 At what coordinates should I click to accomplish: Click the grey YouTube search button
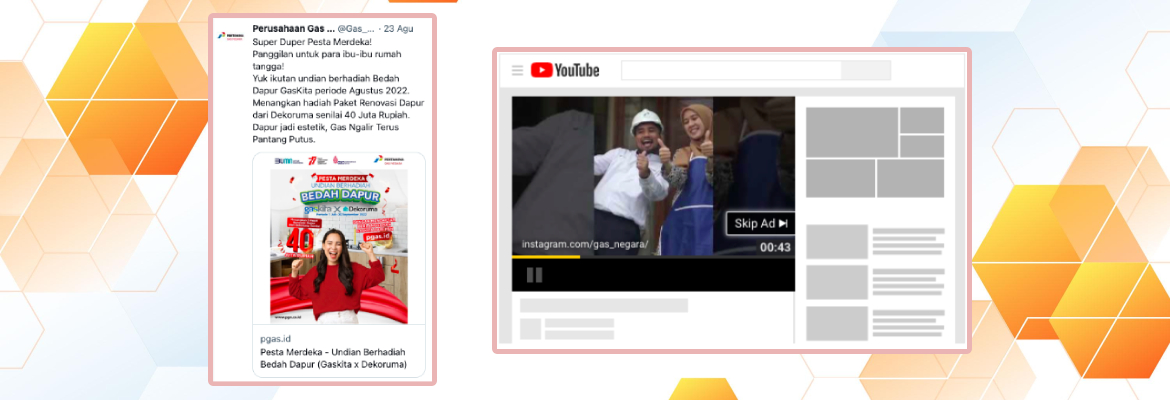coord(866,70)
